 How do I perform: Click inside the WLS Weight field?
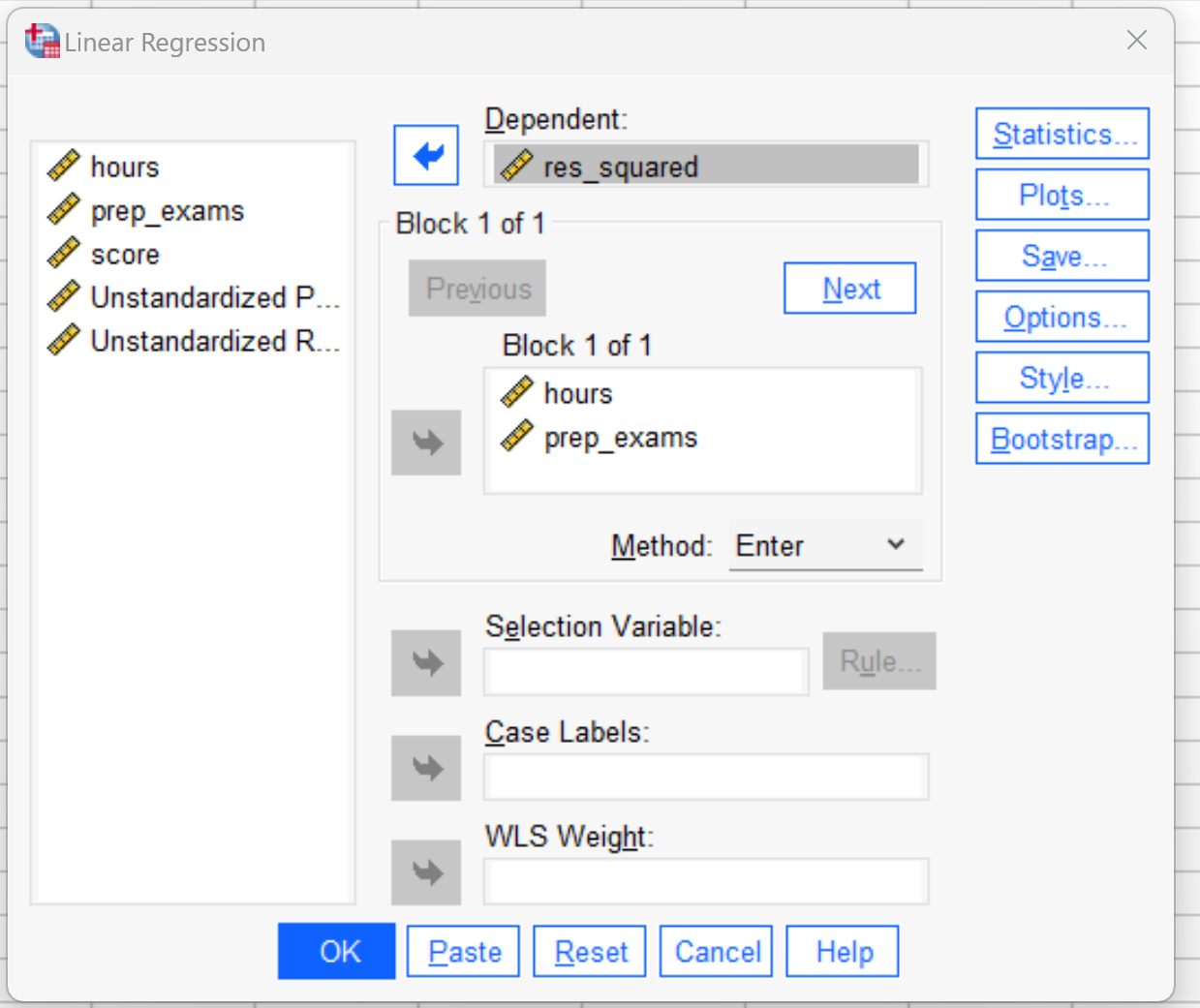706,881
